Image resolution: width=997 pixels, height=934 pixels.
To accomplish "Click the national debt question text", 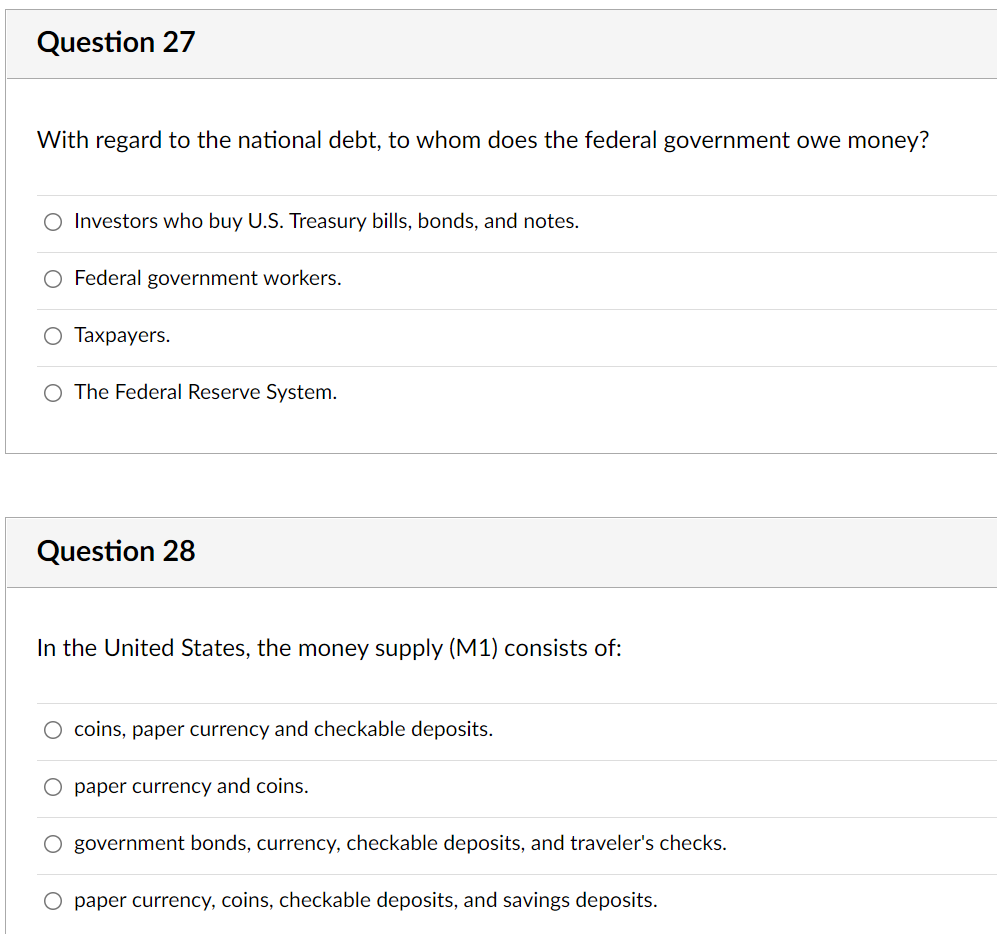I will coord(482,140).
